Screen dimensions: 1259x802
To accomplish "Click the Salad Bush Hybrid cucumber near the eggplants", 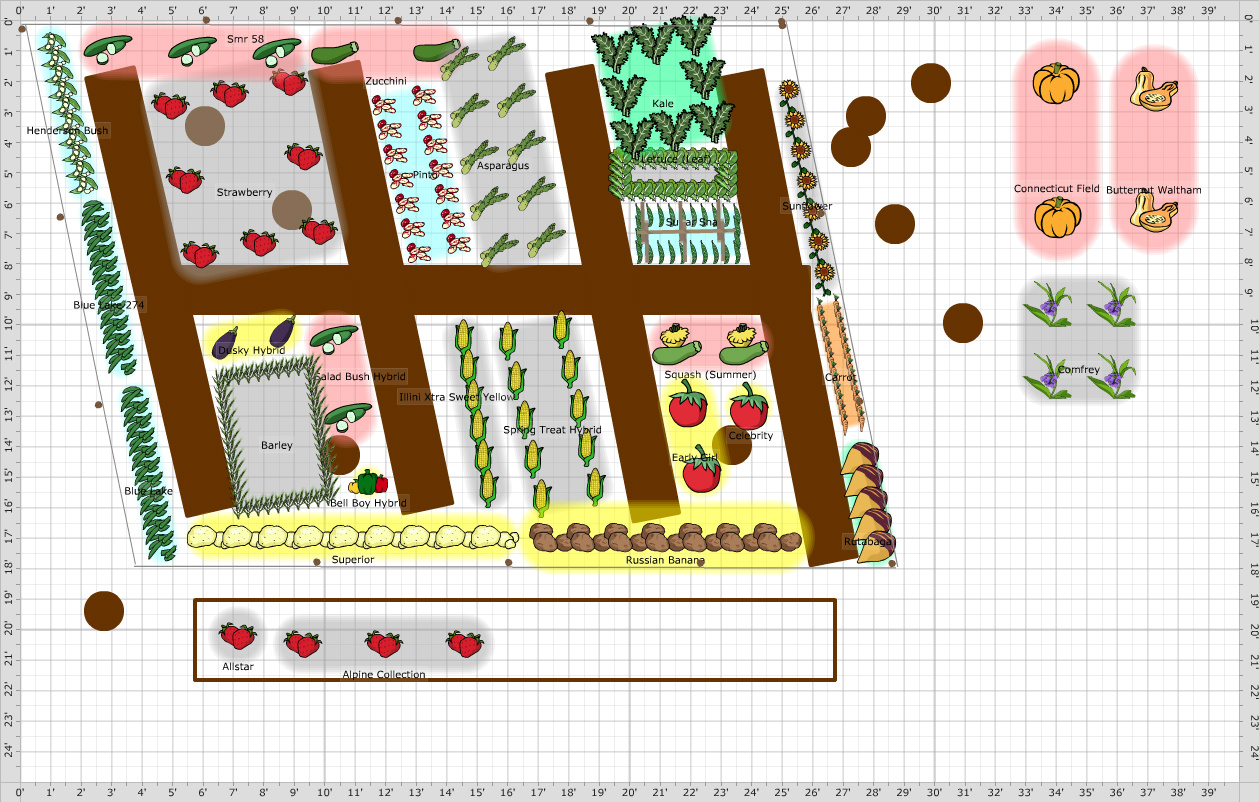I will [x=333, y=338].
